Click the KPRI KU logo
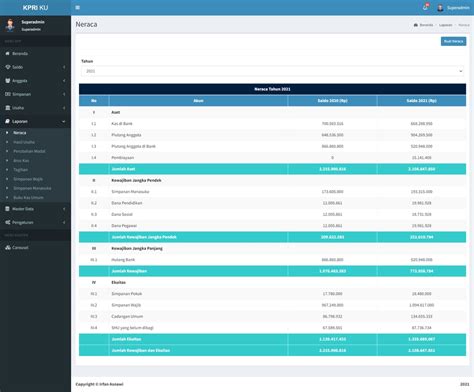Image resolution: width=474 pixels, height=392 pixels. [x=35, y=7]
